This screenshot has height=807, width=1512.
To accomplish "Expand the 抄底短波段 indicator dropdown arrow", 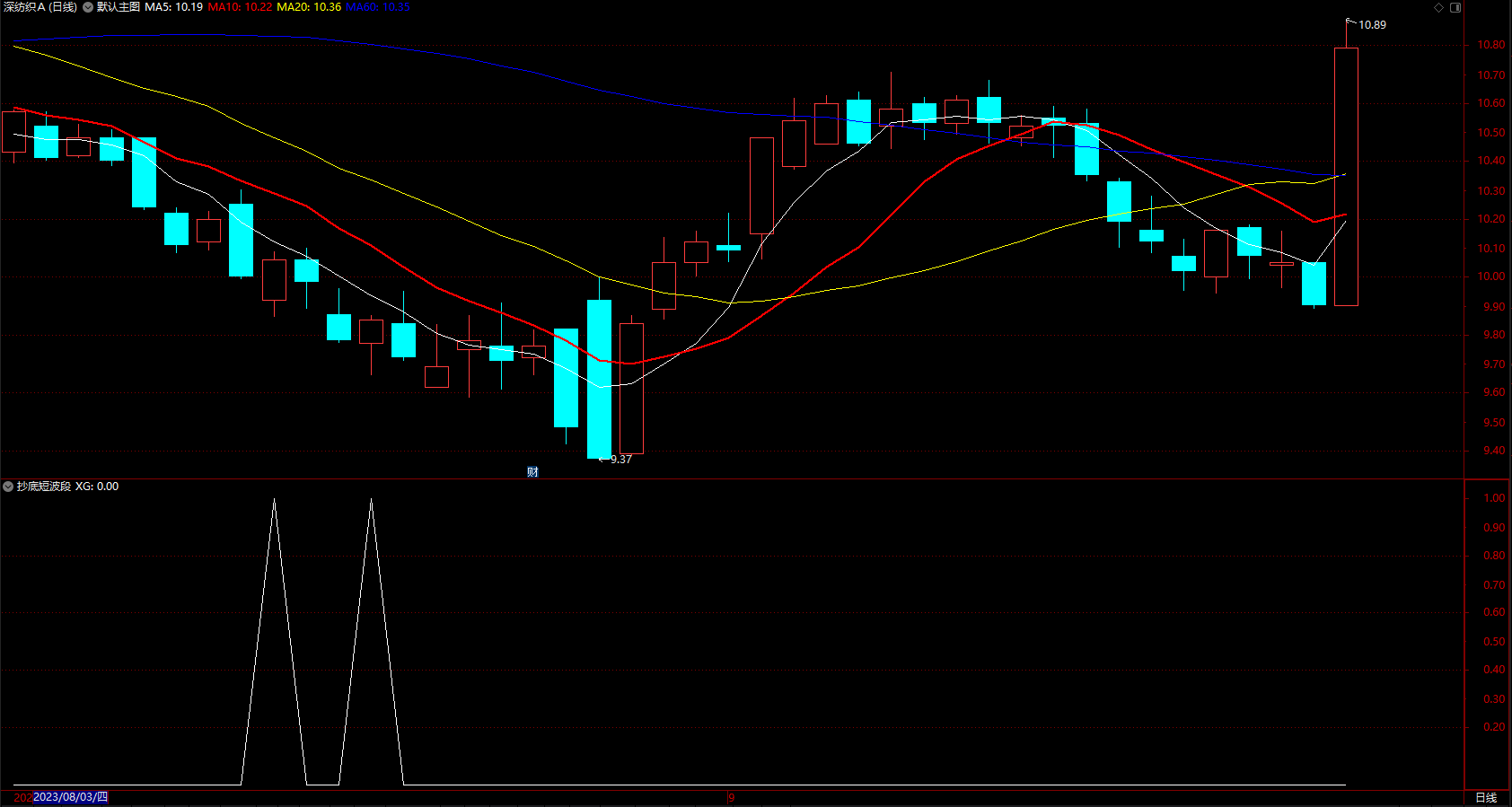I will click(x=8, y=487).
